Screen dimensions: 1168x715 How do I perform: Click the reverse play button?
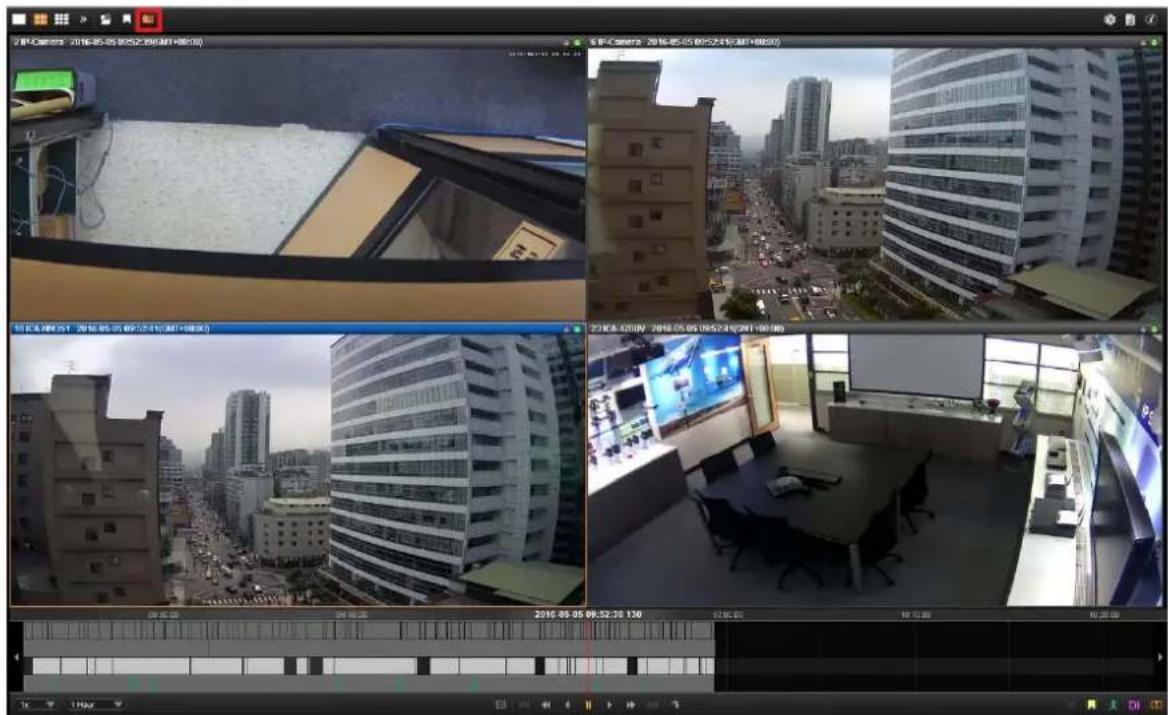[x=568, y=705]
